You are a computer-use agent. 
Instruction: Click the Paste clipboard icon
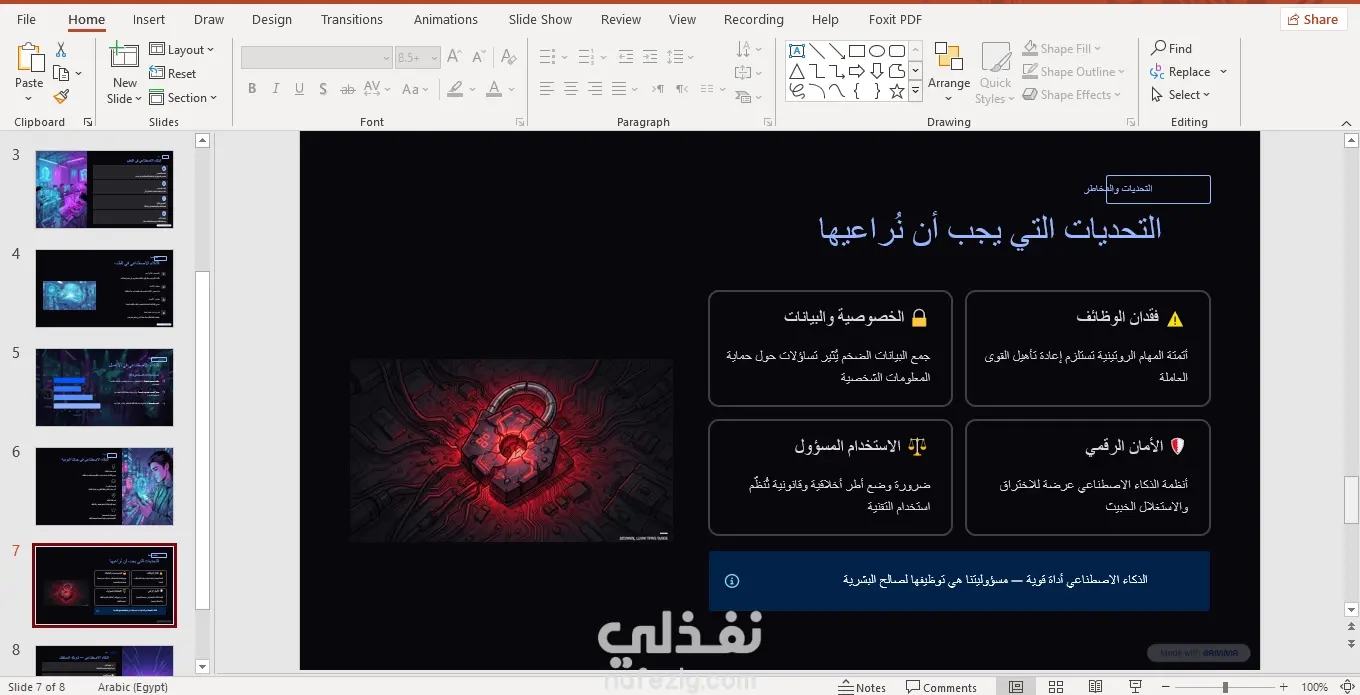pos(29,57)
